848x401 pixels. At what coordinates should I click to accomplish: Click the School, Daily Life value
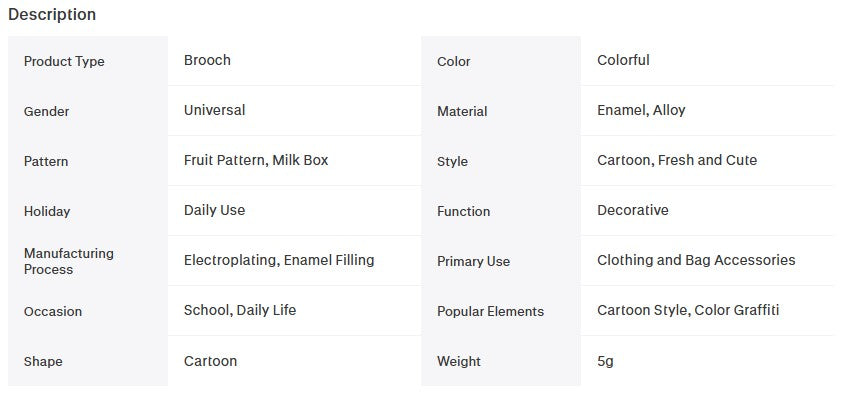tap(240, 310)
